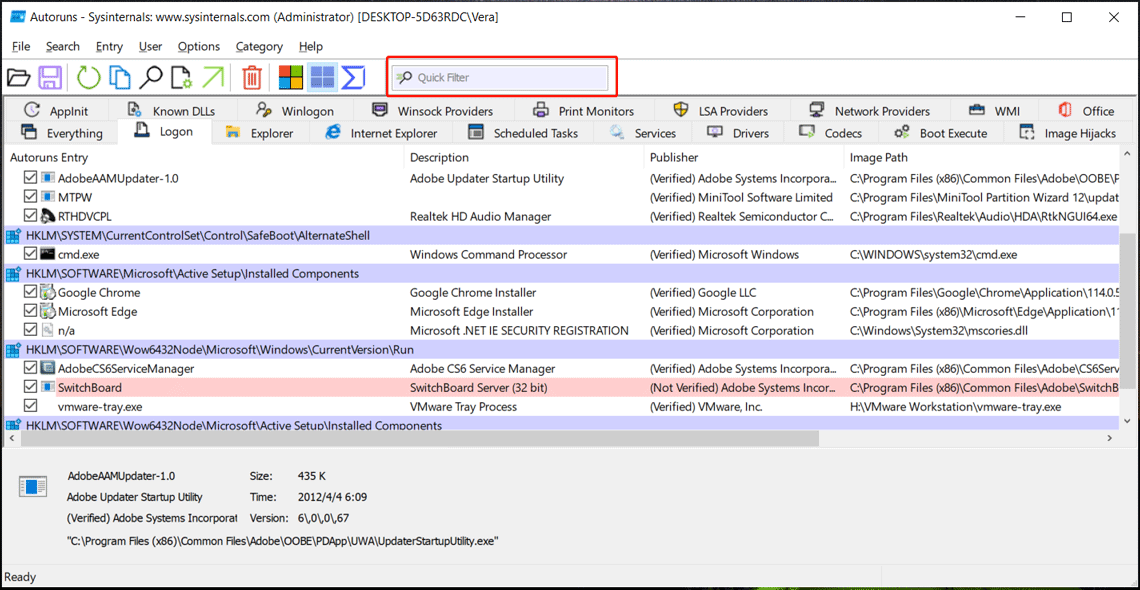Click the Save floppy disk icon

pos(49,77)
